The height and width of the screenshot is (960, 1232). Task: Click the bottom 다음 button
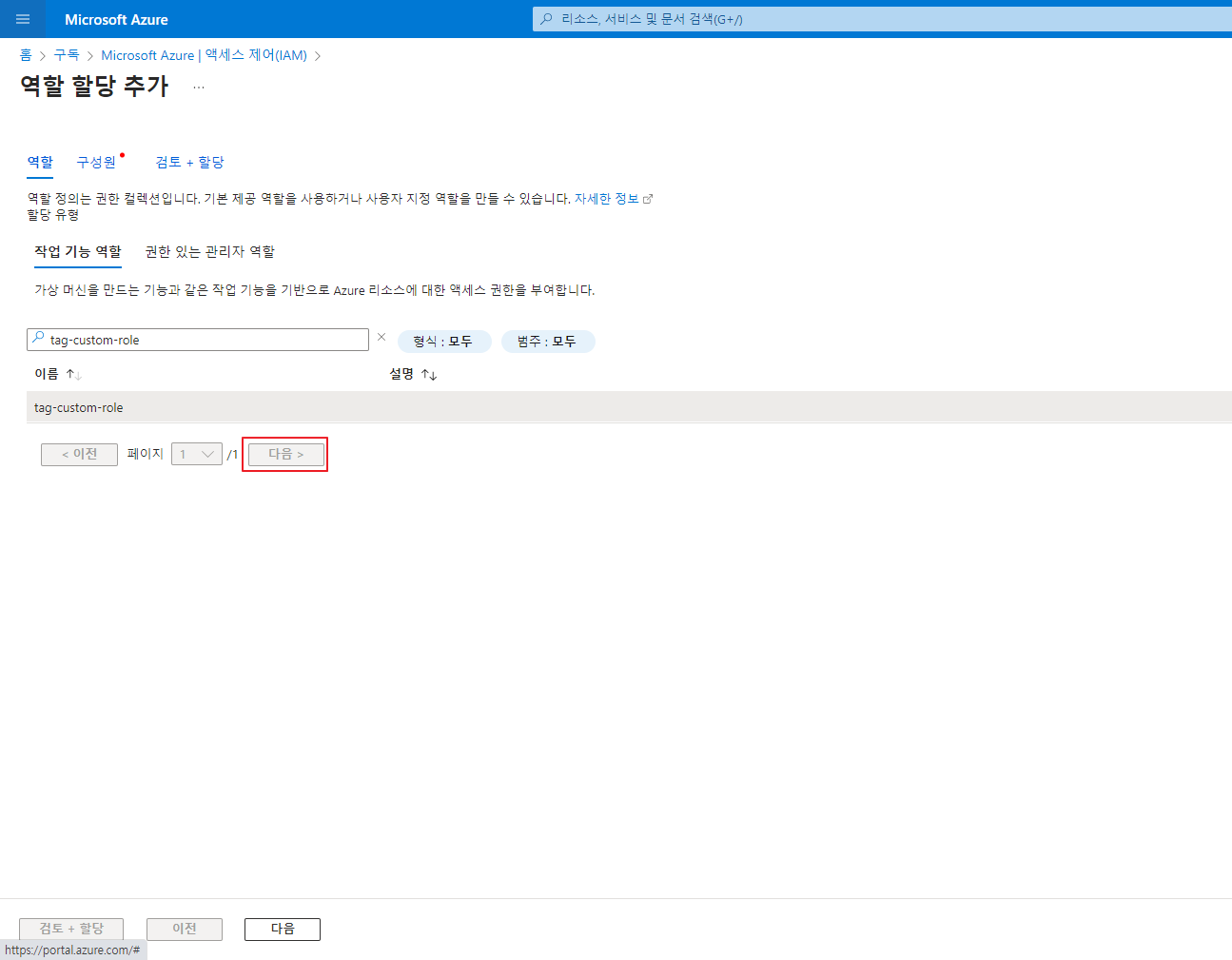[283, 930]
